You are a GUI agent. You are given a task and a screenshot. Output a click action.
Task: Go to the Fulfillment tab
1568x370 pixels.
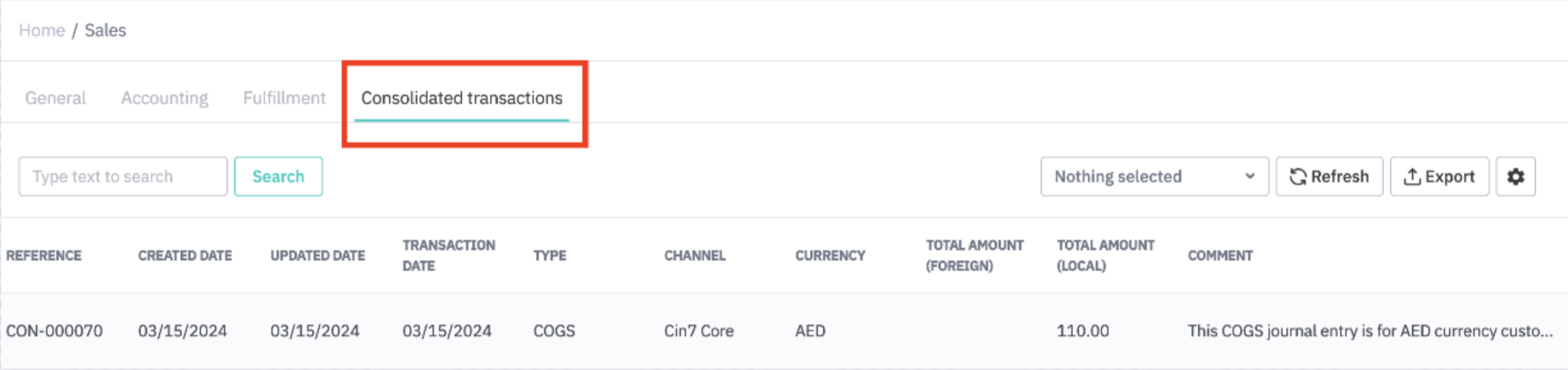pyautogui.click(x=284, y=98)
